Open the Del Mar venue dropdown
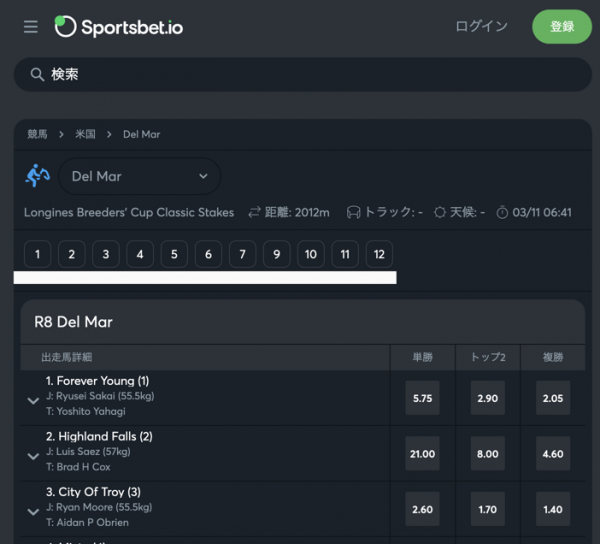600x544 pixels. [x=139, y=176]
